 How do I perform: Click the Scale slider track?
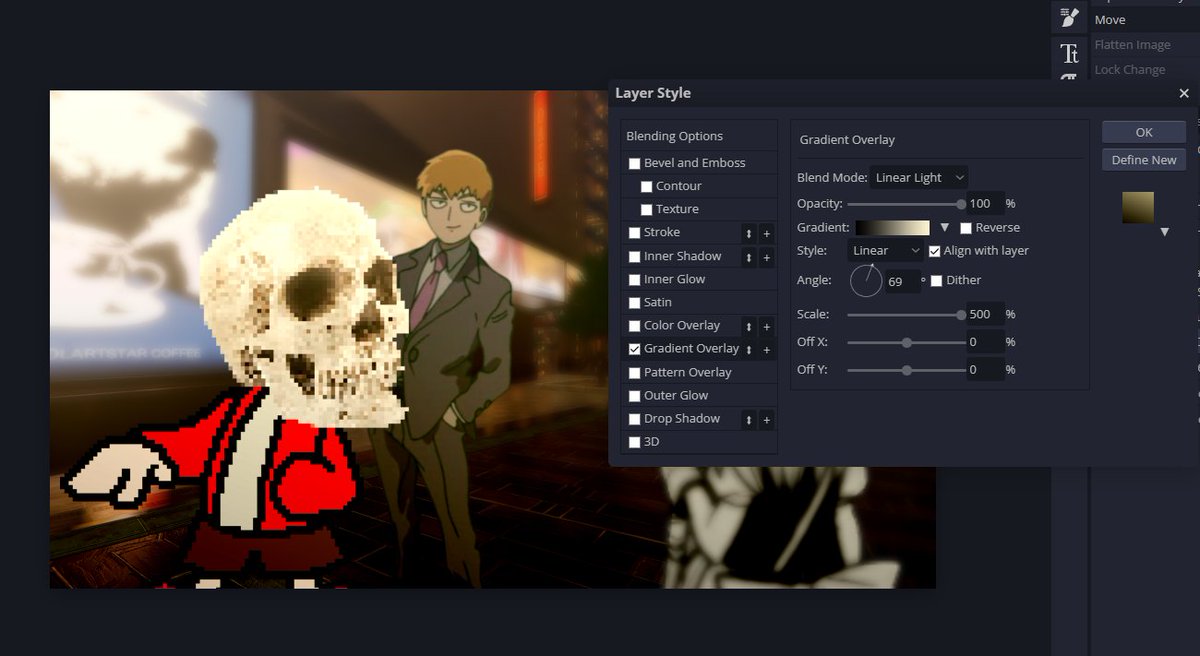click(x=906, y=315)
